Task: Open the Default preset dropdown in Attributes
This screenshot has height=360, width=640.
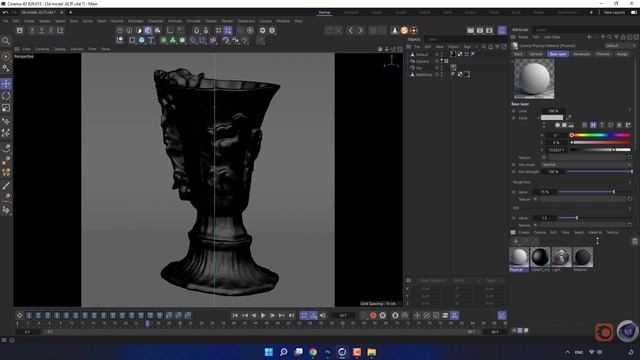Action: click(x=620, y=46)
